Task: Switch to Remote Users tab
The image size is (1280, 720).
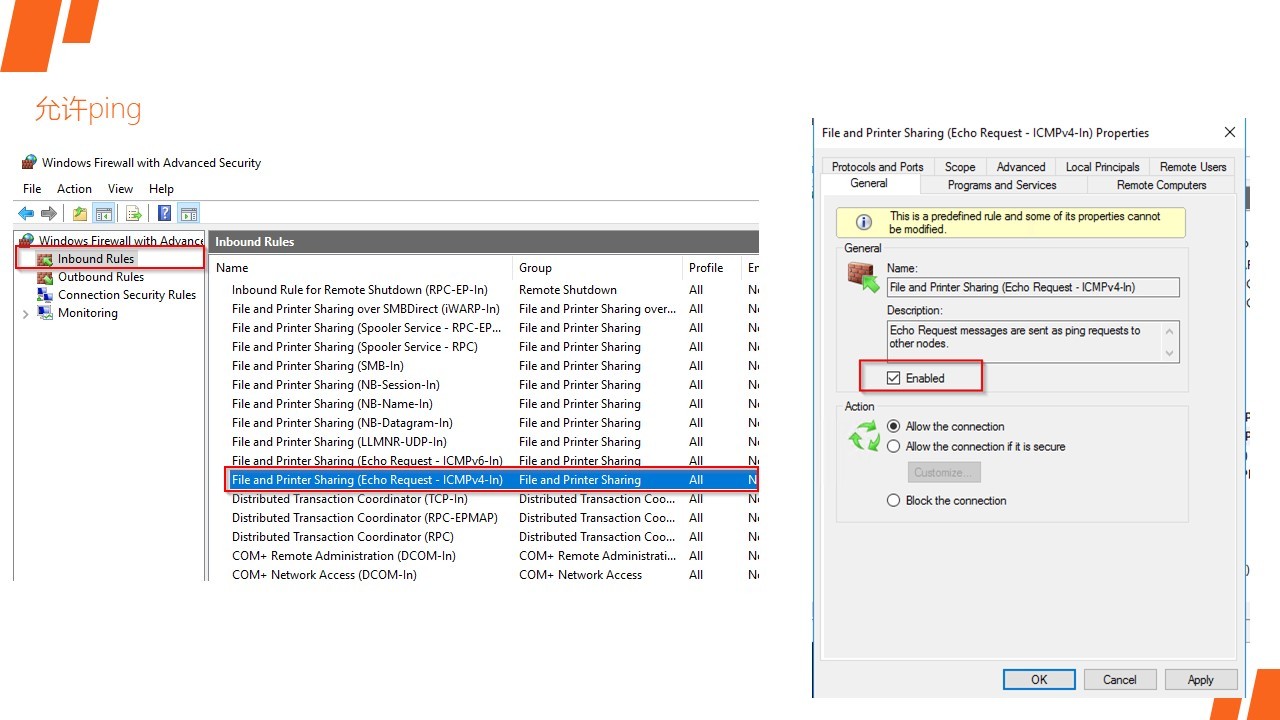Action: point(1193,167)
